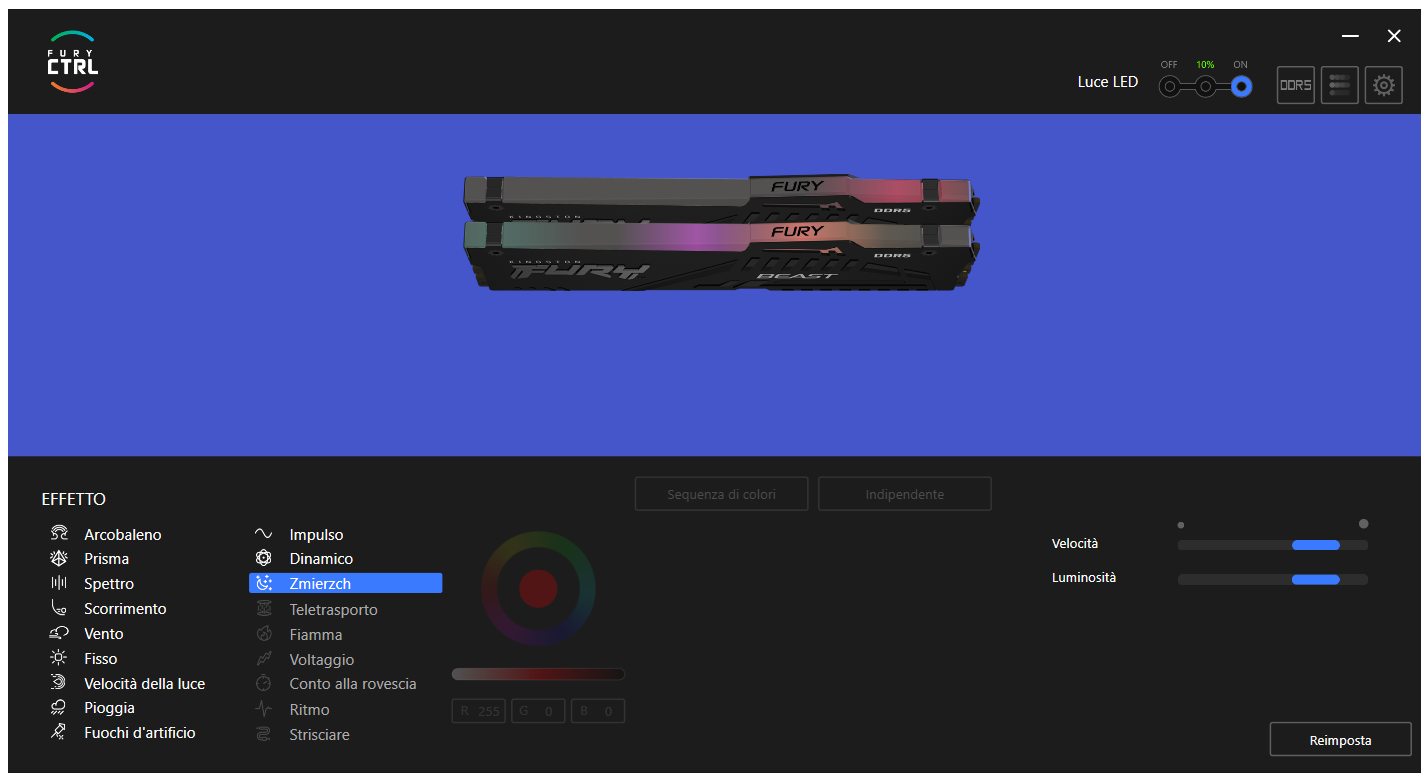The image size is (1428, 780).
Task: Apply the Vento effect icon
Action: (x=59, y=633)
